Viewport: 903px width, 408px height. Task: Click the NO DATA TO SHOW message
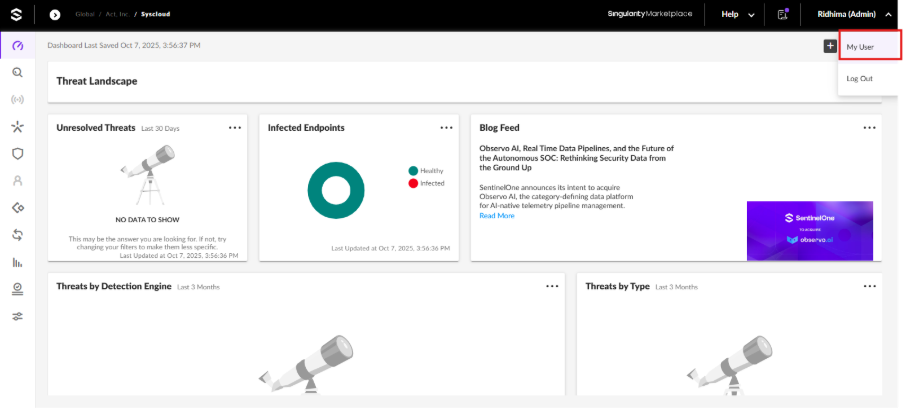click(x=147, y=220)
